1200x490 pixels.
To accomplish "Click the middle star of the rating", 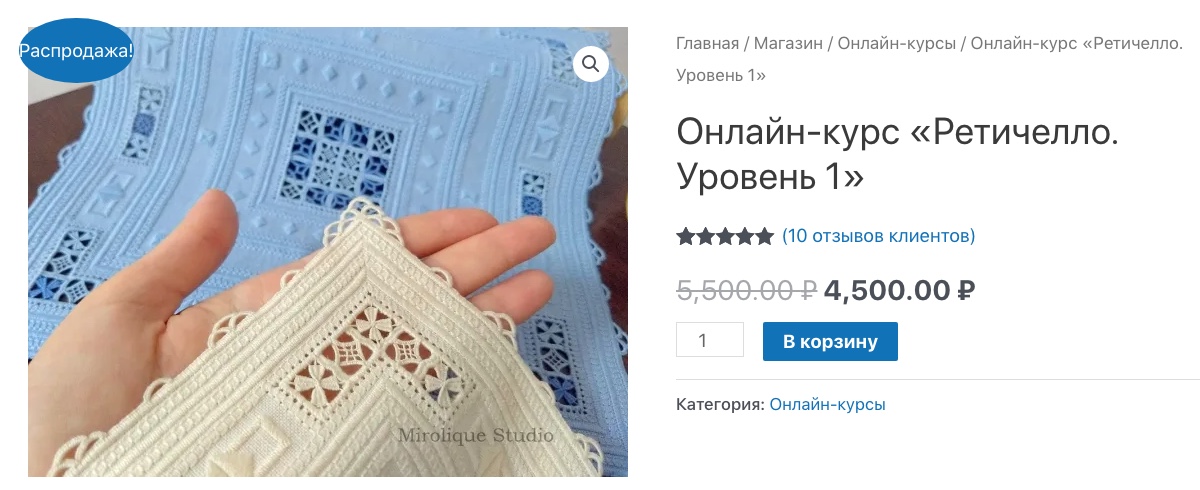I will pyautogui.click(x=725, y=237).
